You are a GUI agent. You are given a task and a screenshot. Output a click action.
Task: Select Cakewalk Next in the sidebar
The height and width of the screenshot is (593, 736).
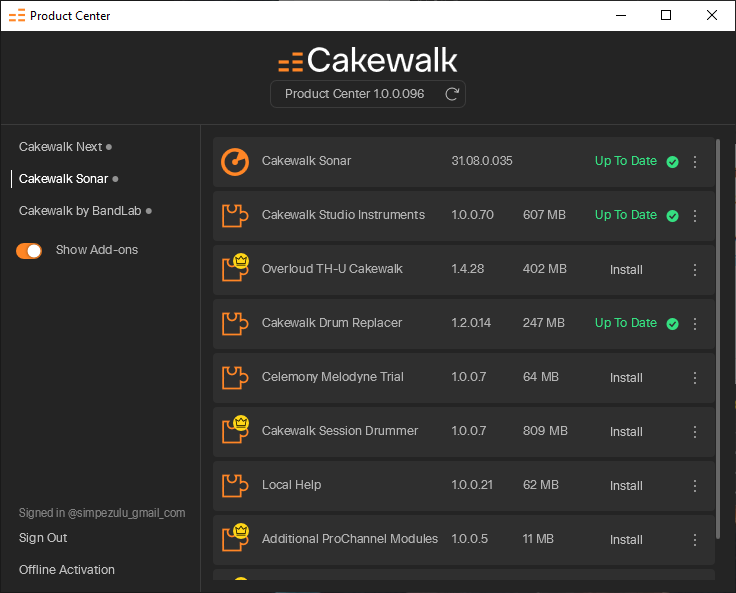point(61,147)
